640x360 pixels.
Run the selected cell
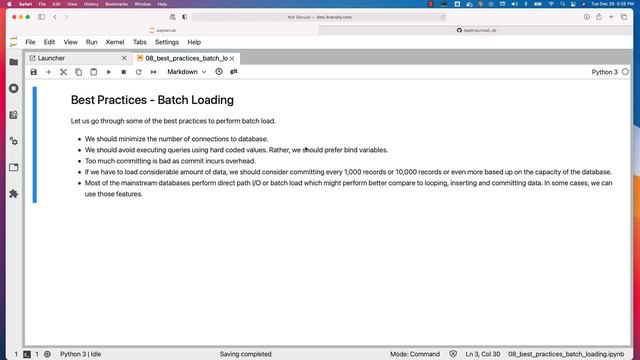[x=109, y=72]
